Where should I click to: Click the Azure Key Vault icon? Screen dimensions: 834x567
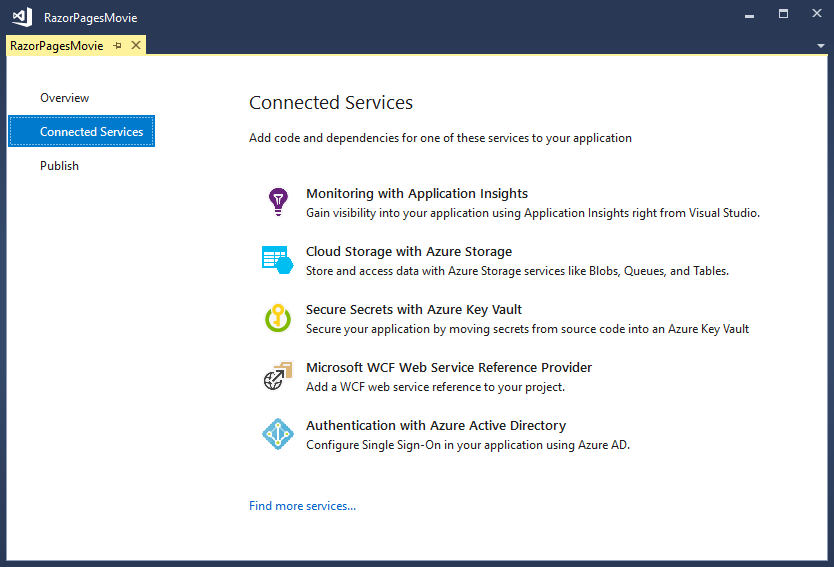[x=277, y=317]
